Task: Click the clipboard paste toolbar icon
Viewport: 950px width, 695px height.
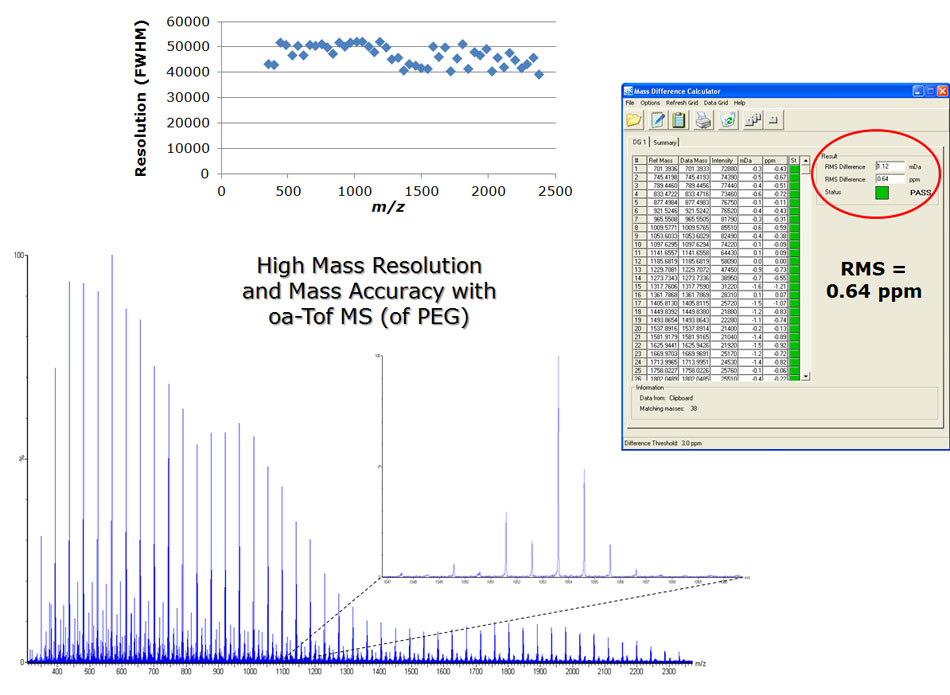Action: point(679,120)
